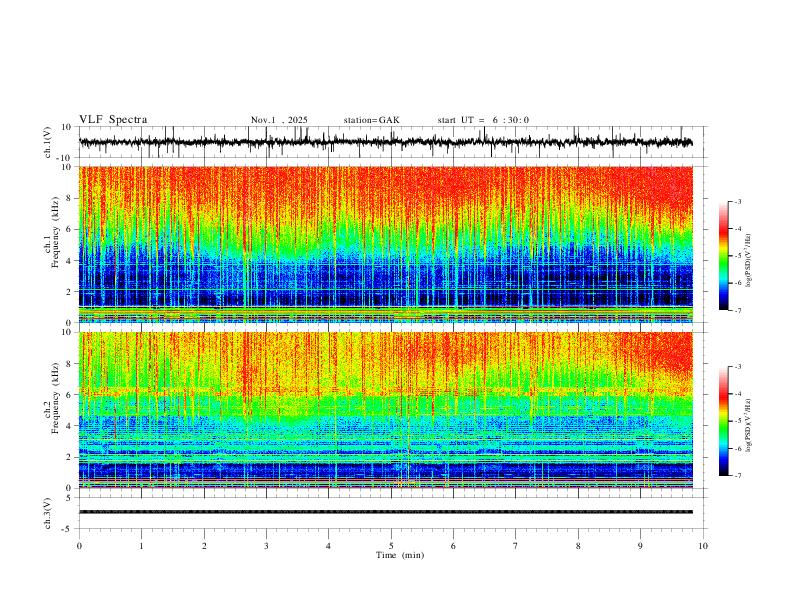Click the ch.2 PSD color bar

tap(723, 421)
